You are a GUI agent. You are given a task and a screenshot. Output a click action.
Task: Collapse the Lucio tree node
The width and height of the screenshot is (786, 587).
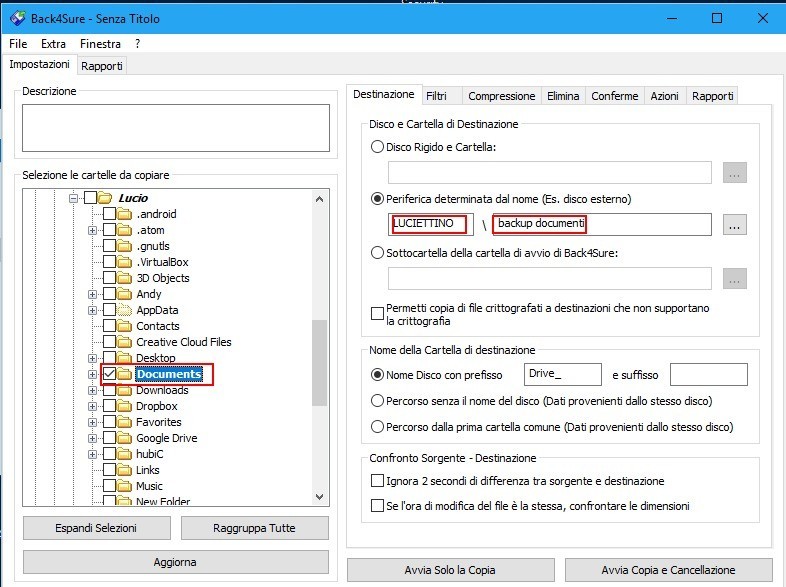pyautogui.click(x=73, y=198)
